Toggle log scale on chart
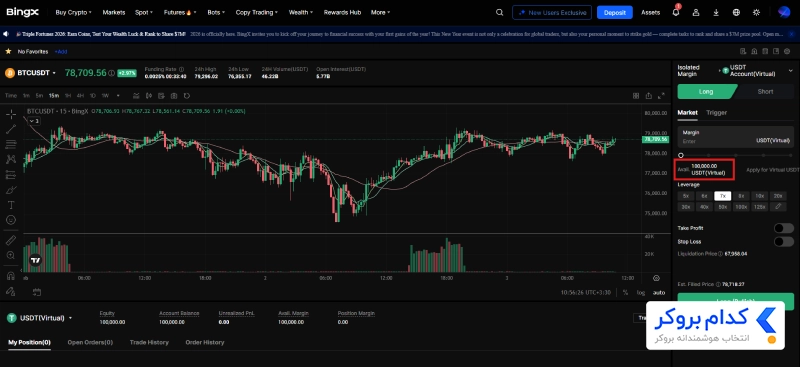 tap(641, 292)
